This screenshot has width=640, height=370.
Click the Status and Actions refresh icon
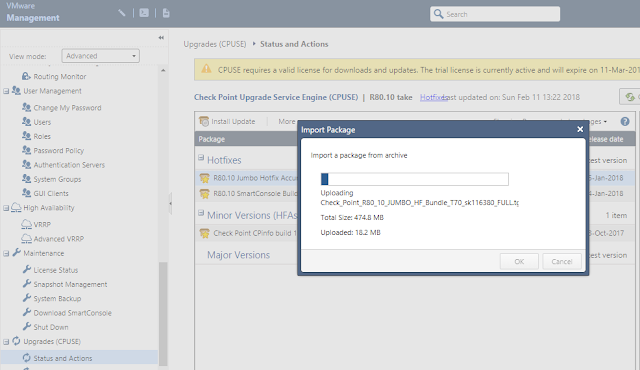pos(27,358)
